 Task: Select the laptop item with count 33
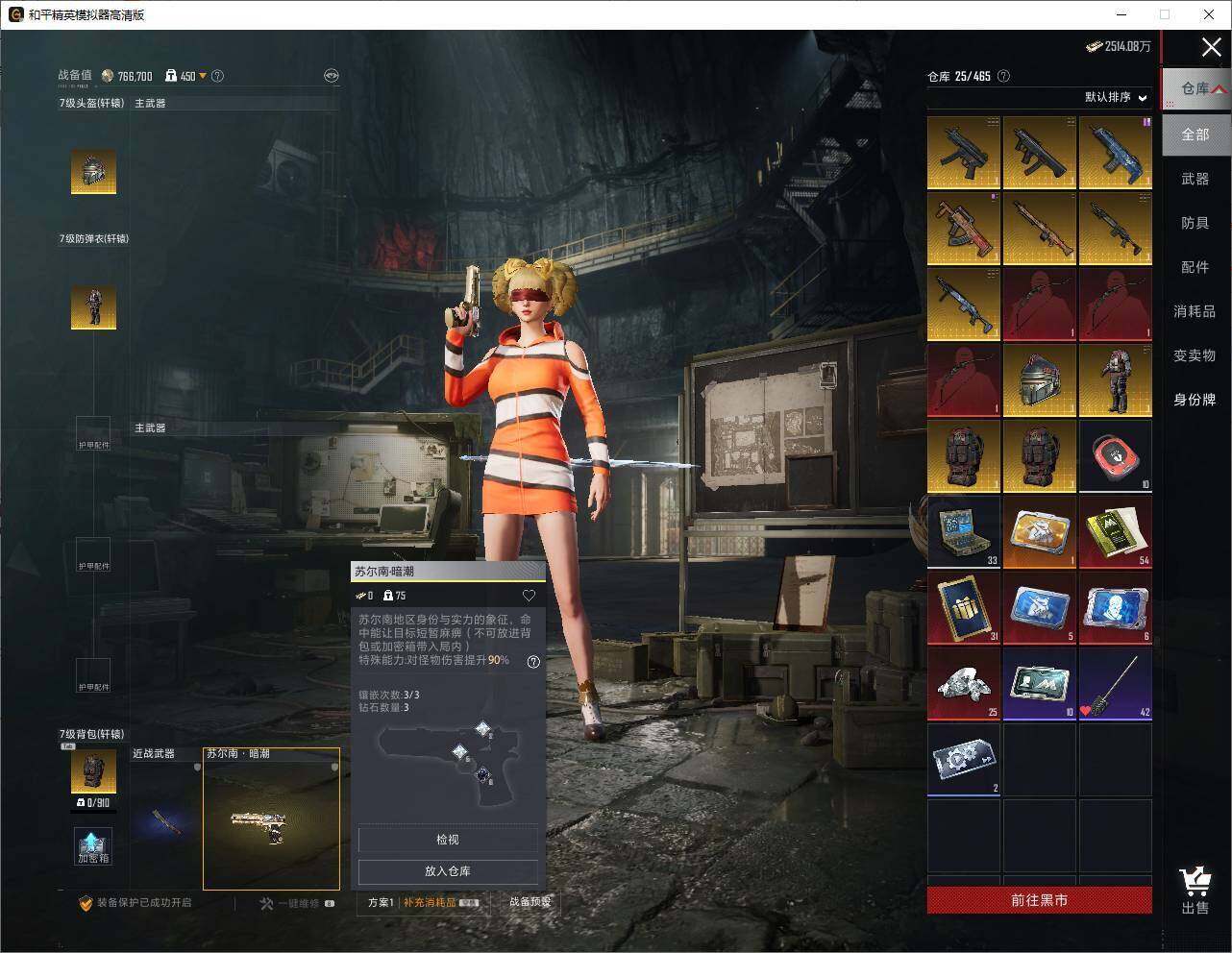(964, 531)
